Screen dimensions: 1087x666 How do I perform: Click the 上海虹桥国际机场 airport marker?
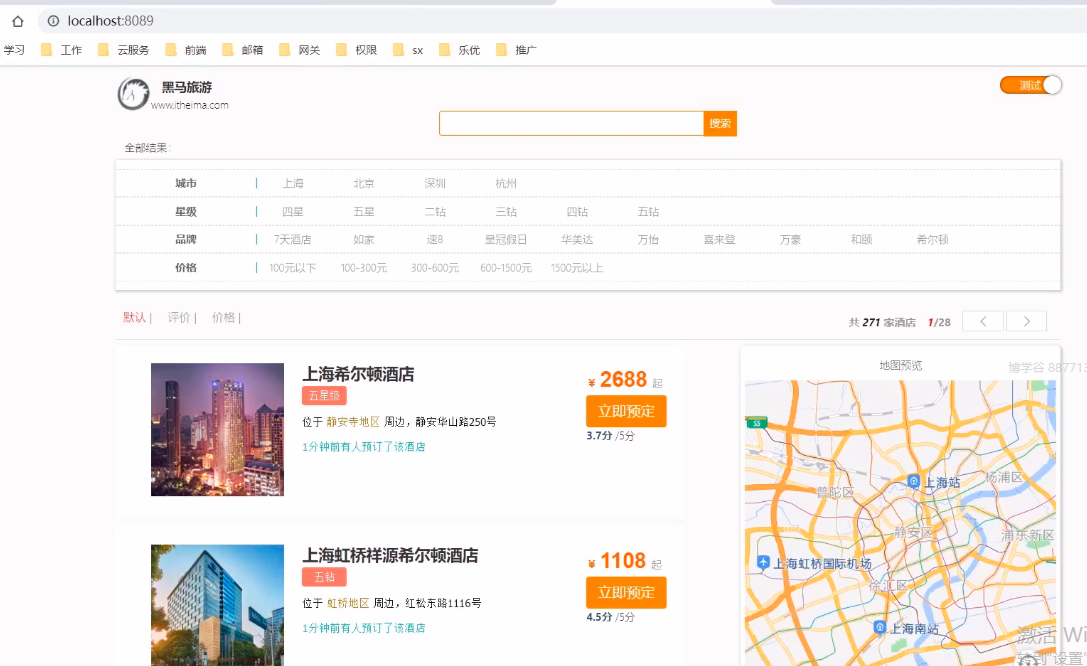coord(763,562)
